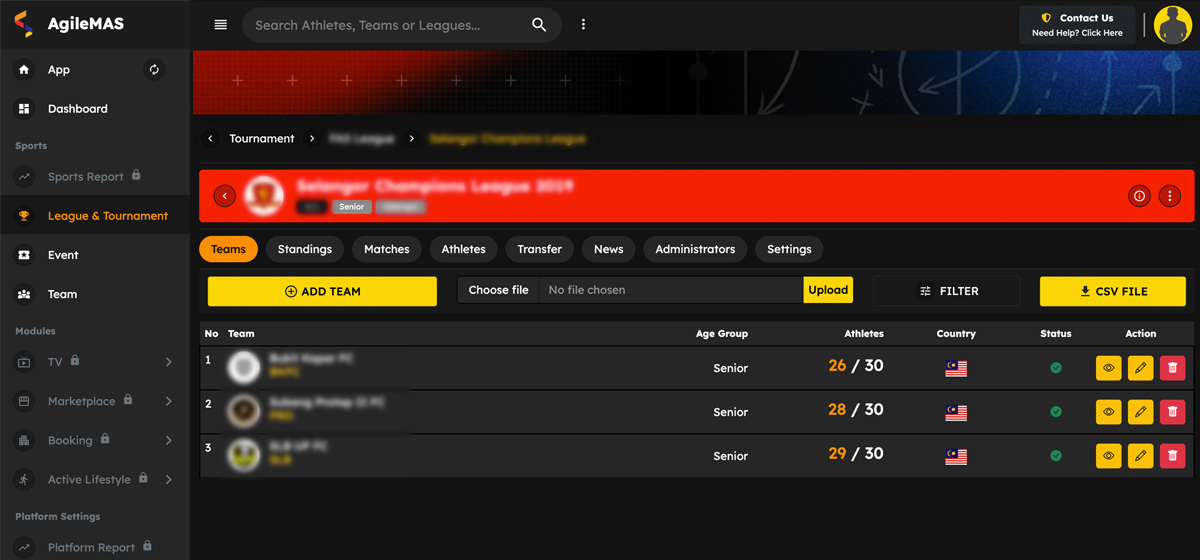Switch to the Standings tab
This screenshot has width=1200, height=560.
point(305,249)
